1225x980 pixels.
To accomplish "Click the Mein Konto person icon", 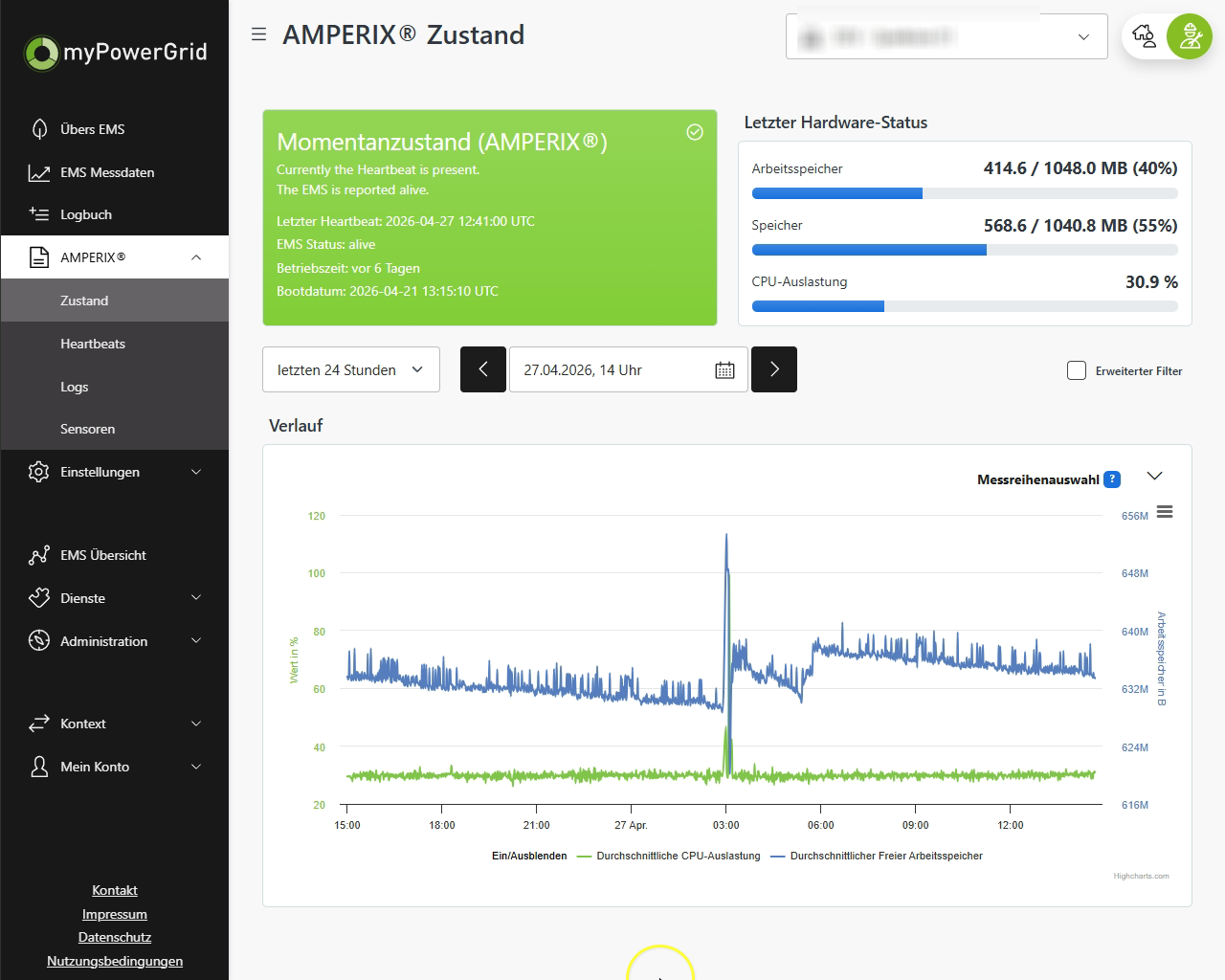I will (39, 767).
